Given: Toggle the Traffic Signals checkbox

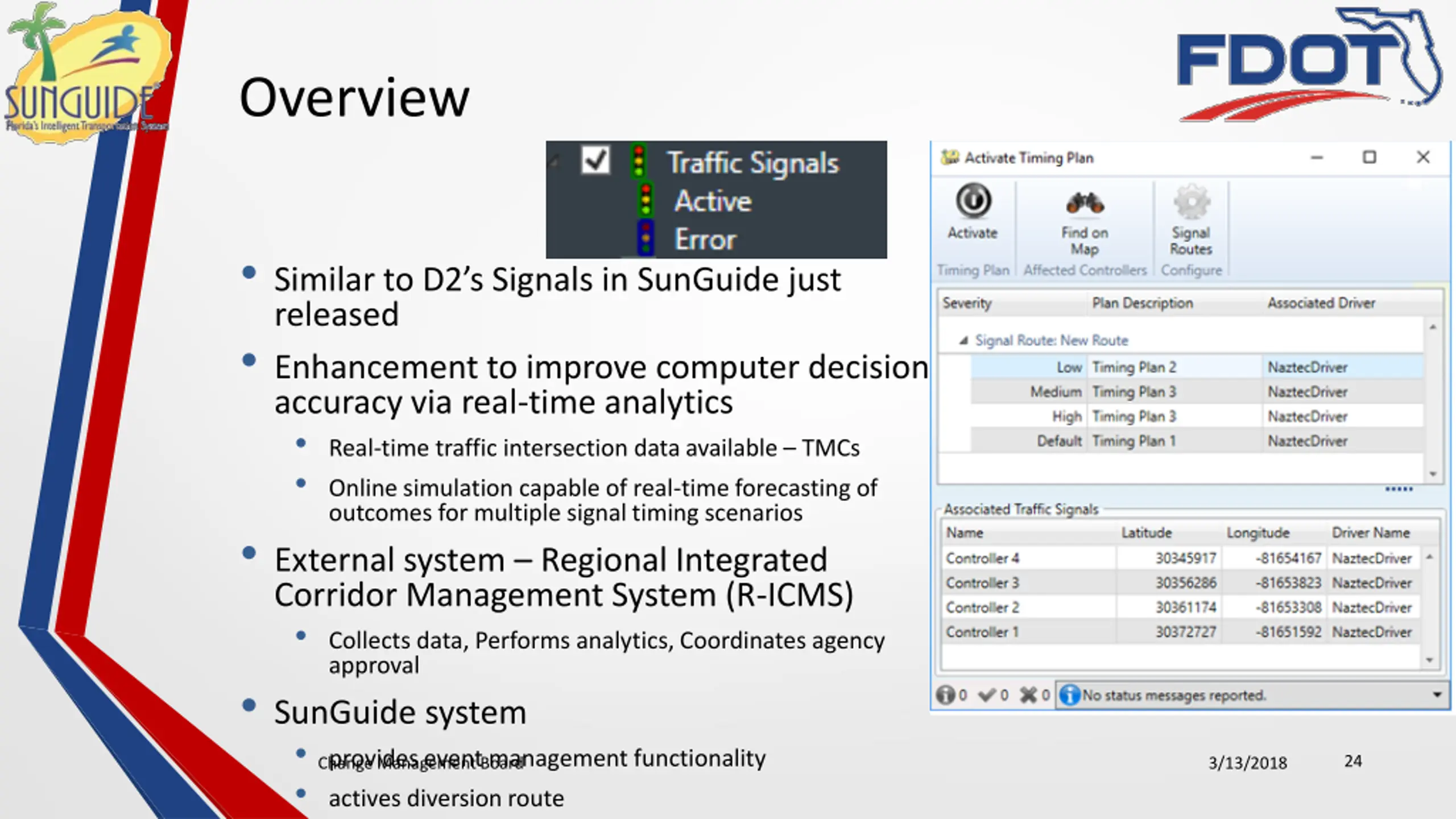Looking at the screenshot, I should pyautogui.click(x=595, y=160).
